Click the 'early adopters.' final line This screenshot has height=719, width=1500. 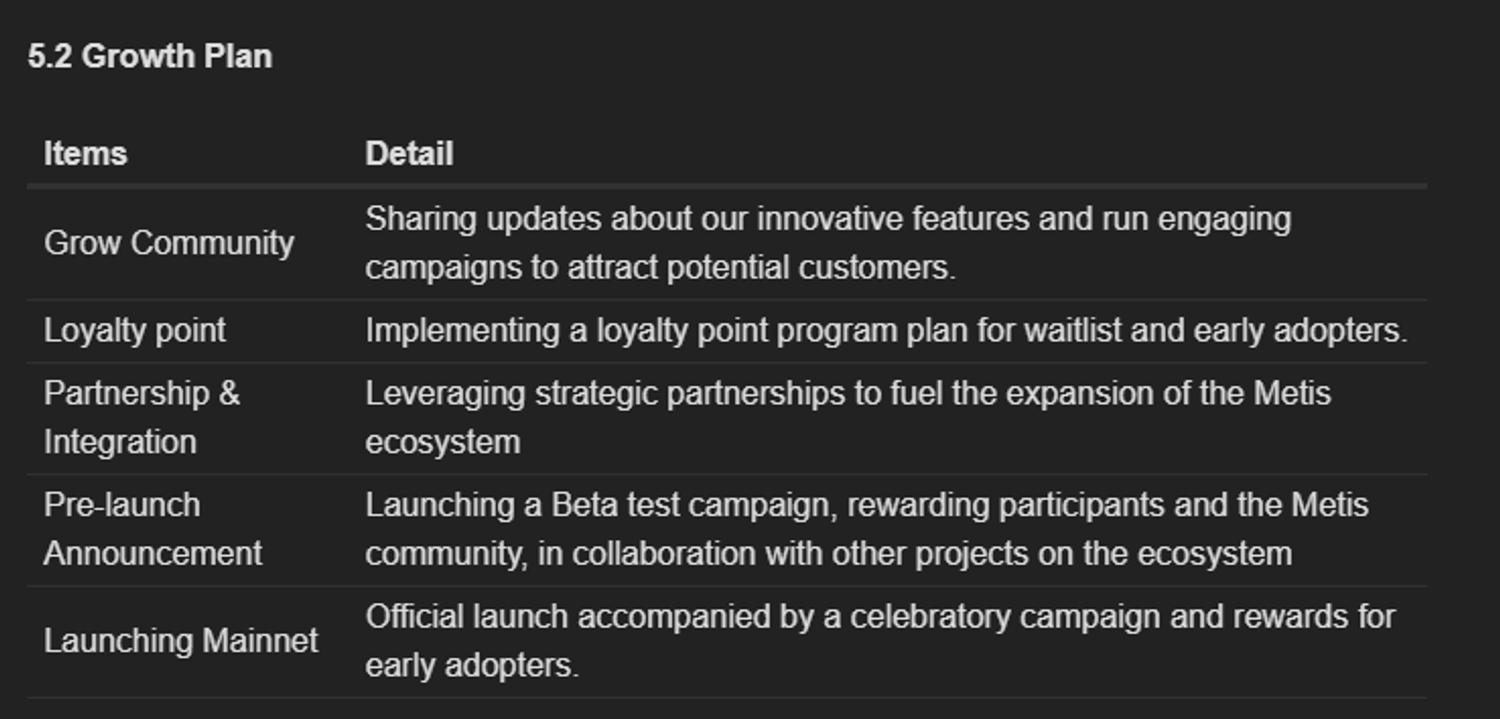point(472,666)
